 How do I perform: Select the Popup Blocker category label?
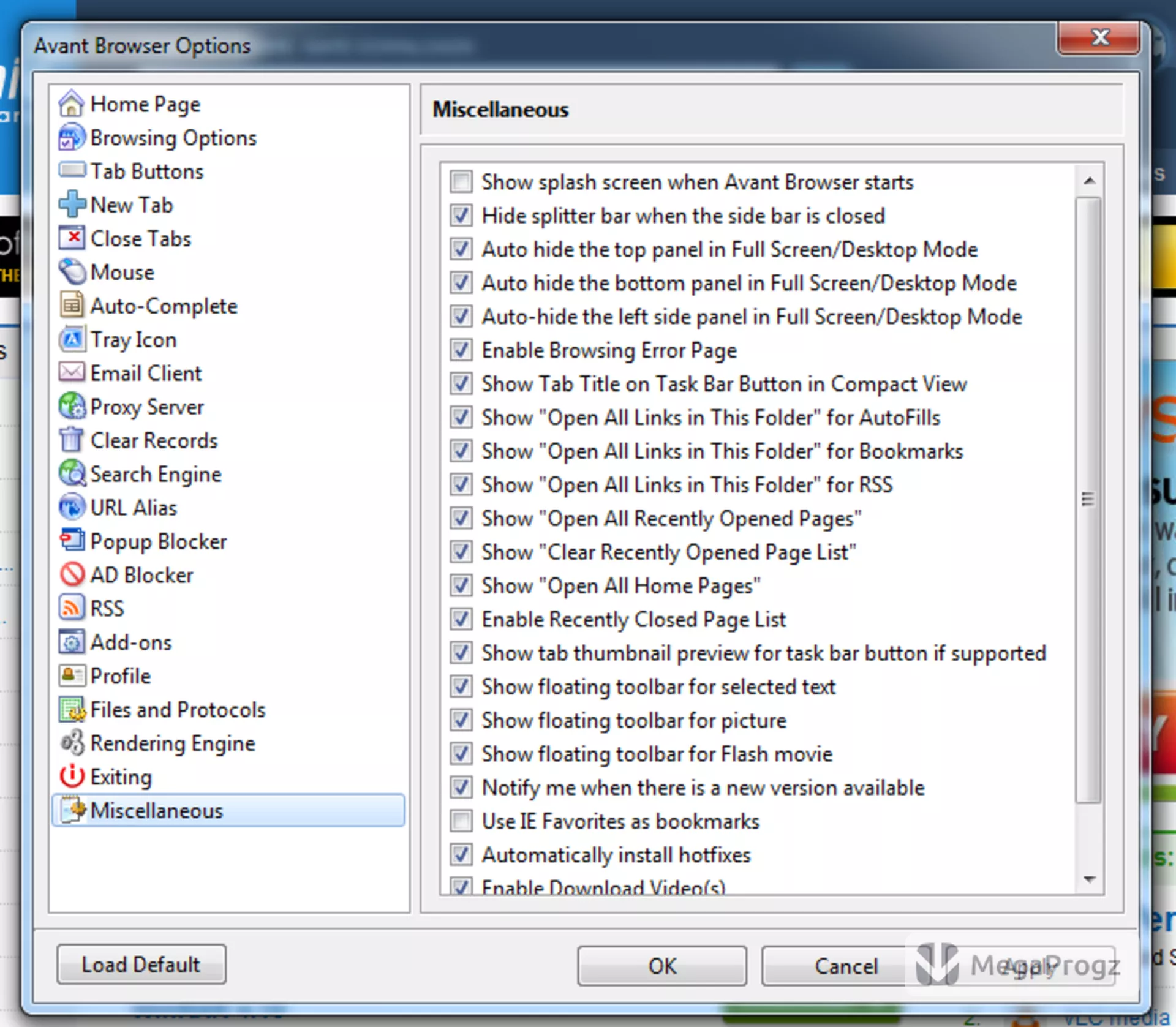(159, 541)
